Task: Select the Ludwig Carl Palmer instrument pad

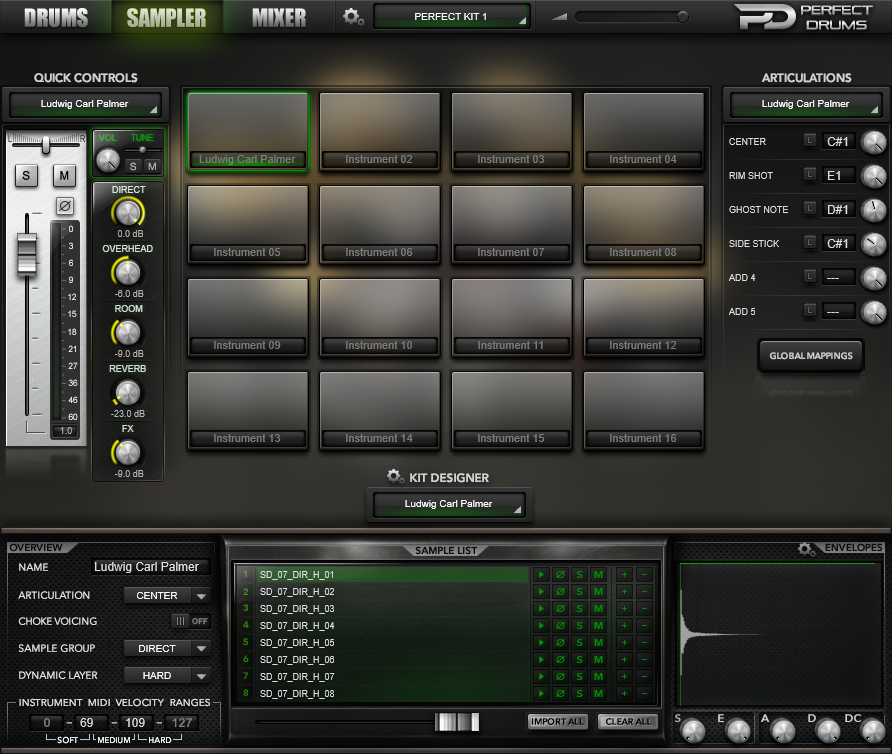Action: click(247, 131)
